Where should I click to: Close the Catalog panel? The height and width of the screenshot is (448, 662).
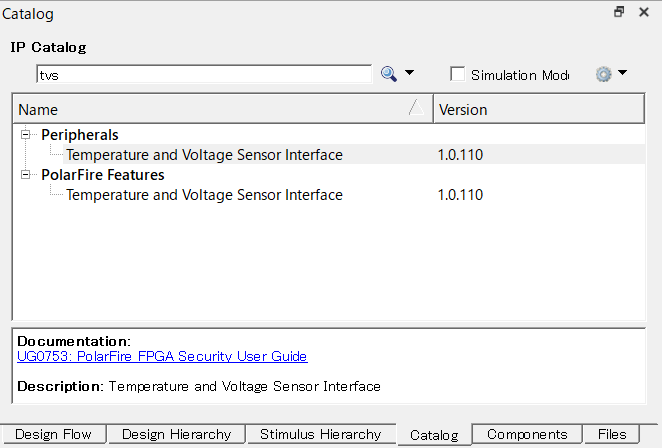pyautogui.click(x=644, y=13)
